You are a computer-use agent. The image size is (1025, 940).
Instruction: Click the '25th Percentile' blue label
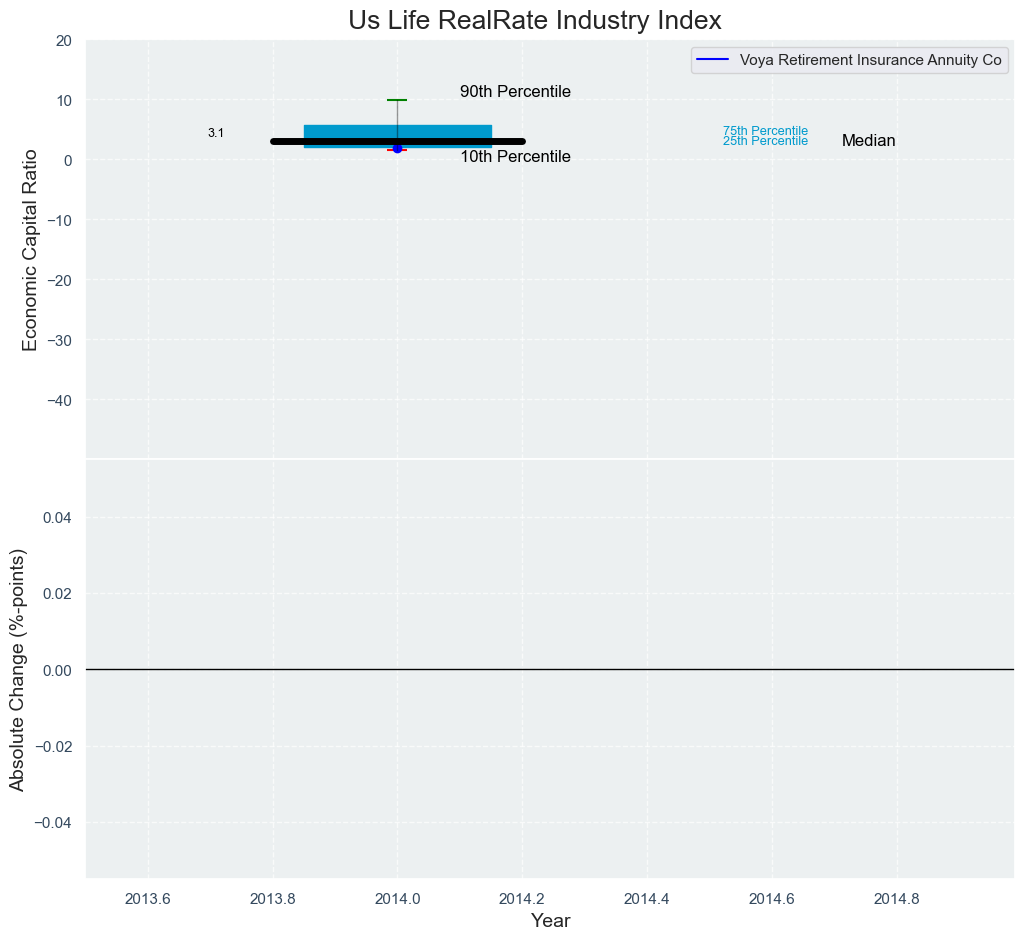point(765,142)
